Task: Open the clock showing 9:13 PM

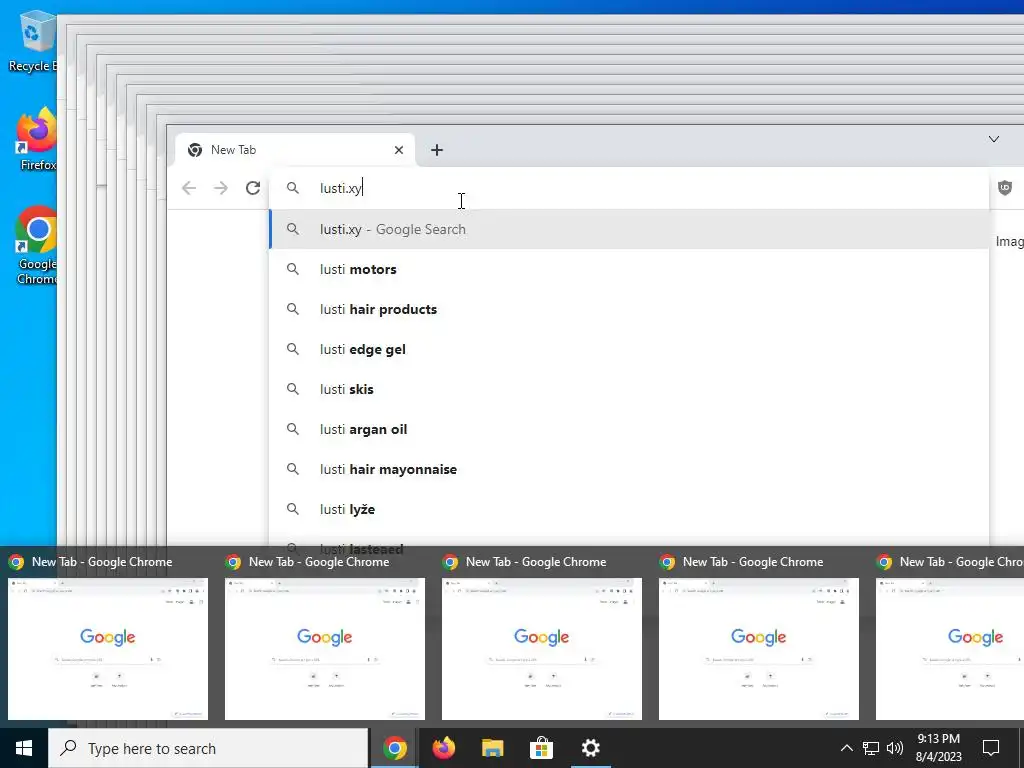Action: click(x=938, y=748)
